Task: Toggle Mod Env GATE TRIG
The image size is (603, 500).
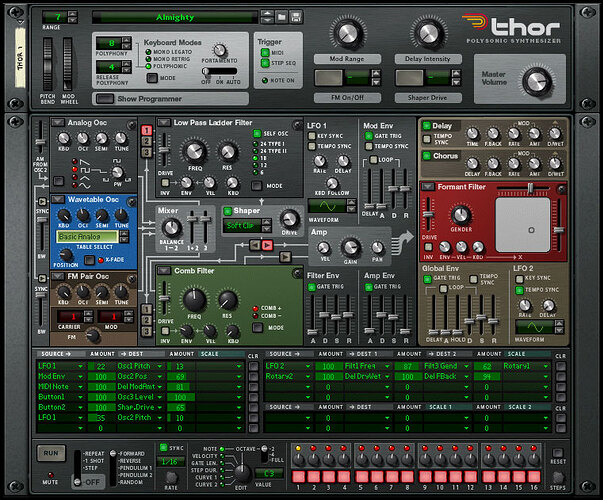Action: 368,136
